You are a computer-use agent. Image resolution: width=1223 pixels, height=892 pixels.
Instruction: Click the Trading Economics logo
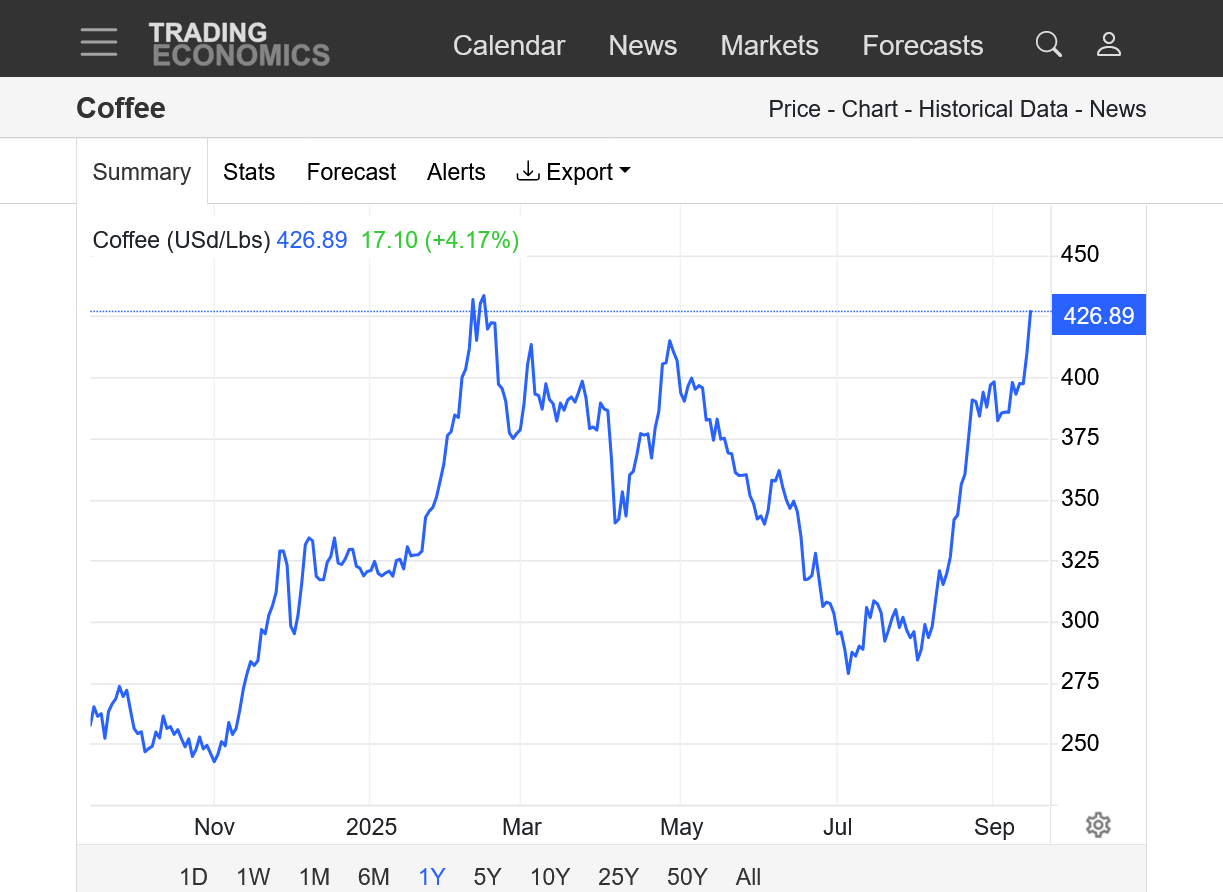(x=238, y=44)
